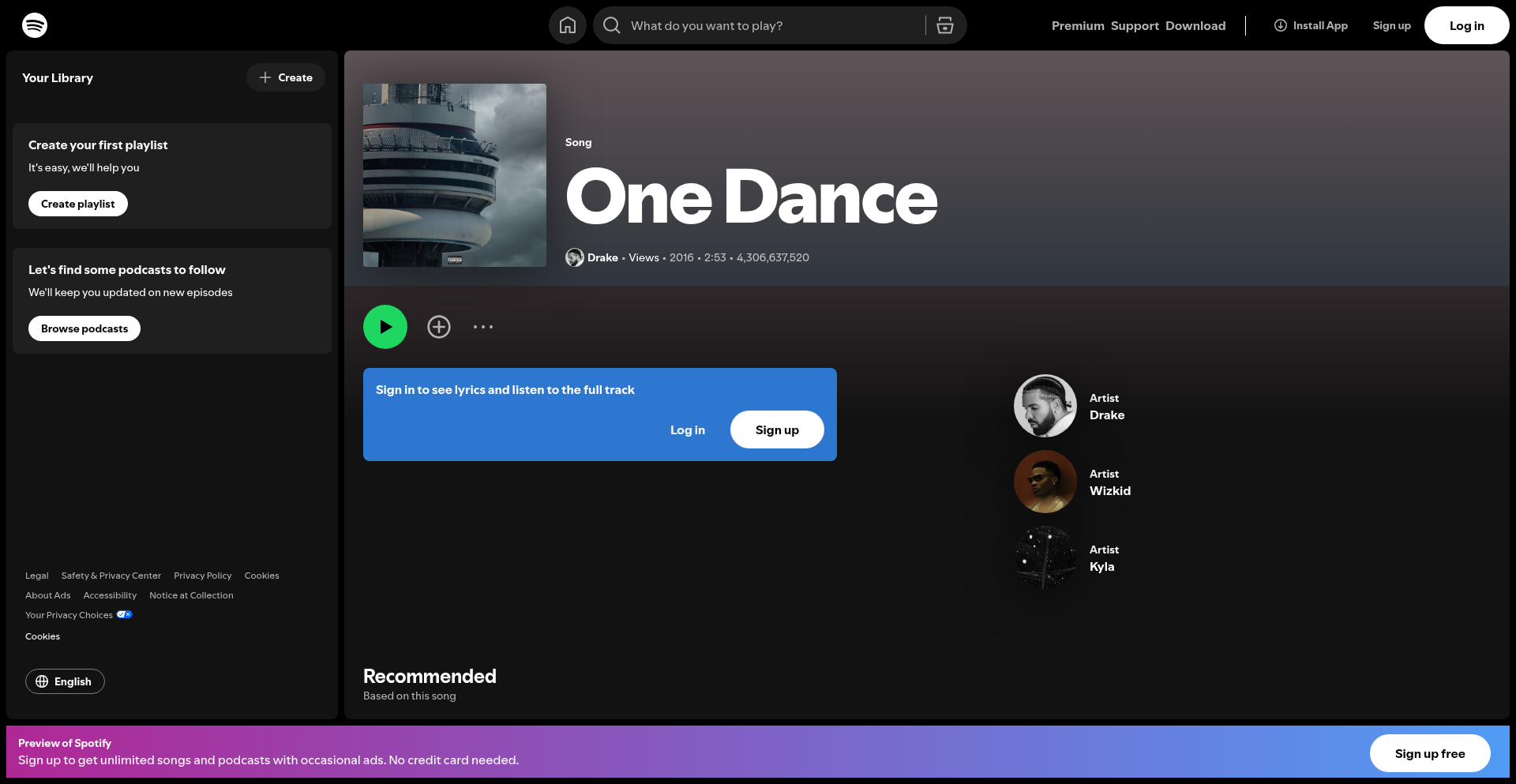The image size is (1516, 784).
Task: Open the Views album cover thumbnail
Action: (455, 175)
